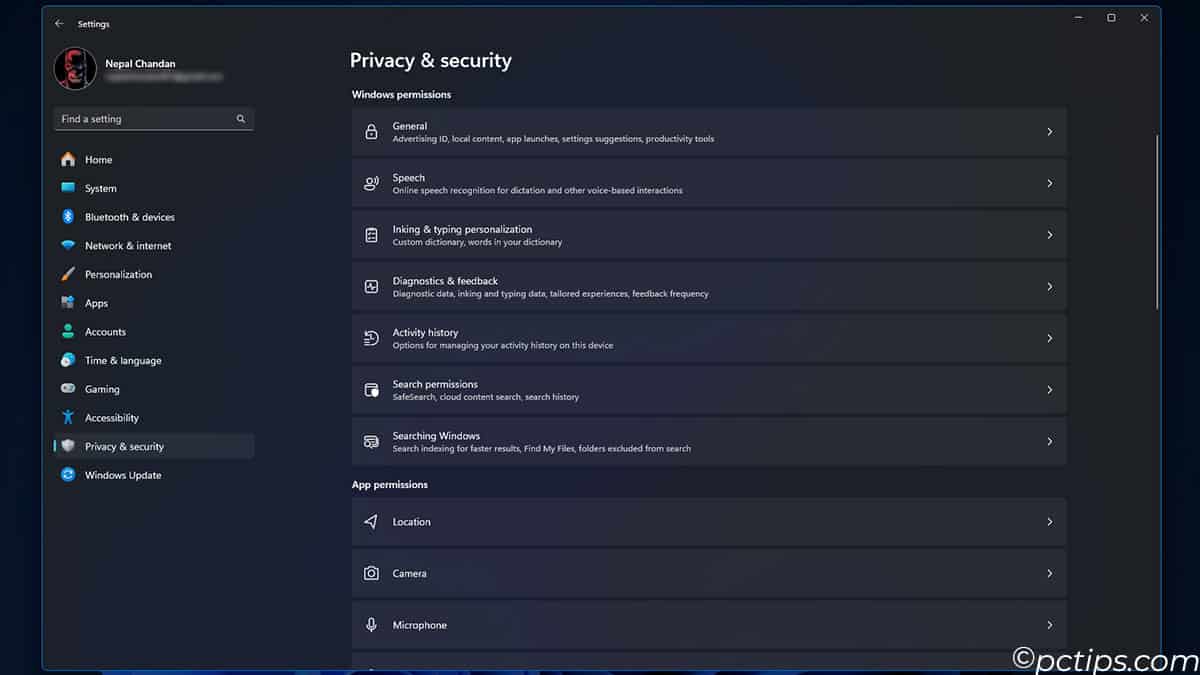Image resolution: width=1200 pixels, height=675 pixels.
Task: Click the Network & internet Wi-Fi icon
Action: [x=68, y=246]
